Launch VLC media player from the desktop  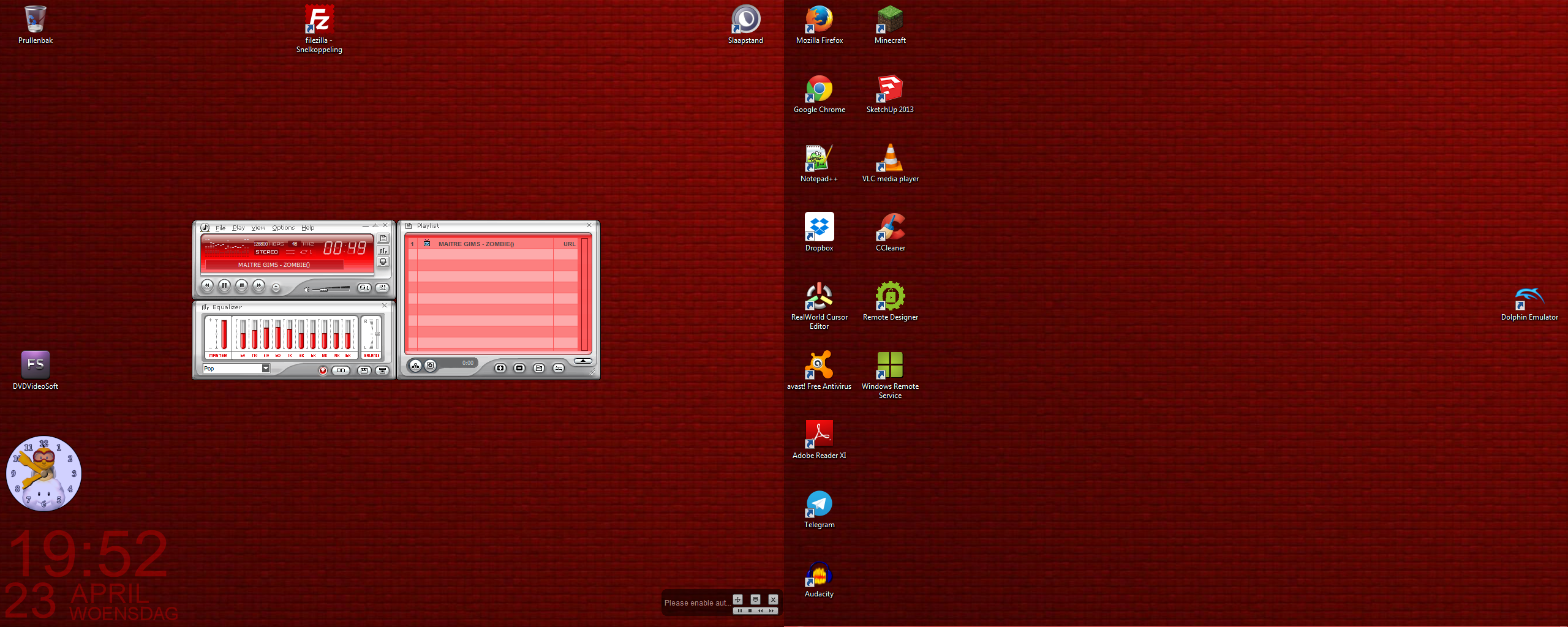tap(890, 159)
